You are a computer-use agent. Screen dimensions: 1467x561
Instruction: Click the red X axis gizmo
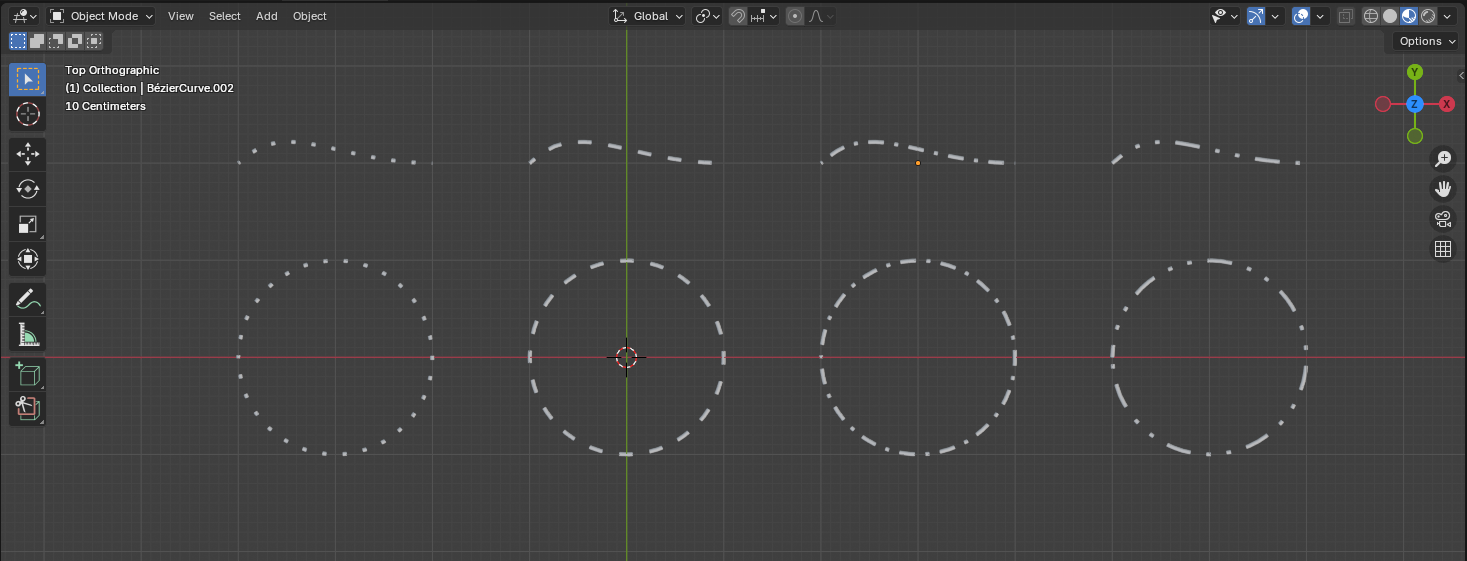[1447, 104]
